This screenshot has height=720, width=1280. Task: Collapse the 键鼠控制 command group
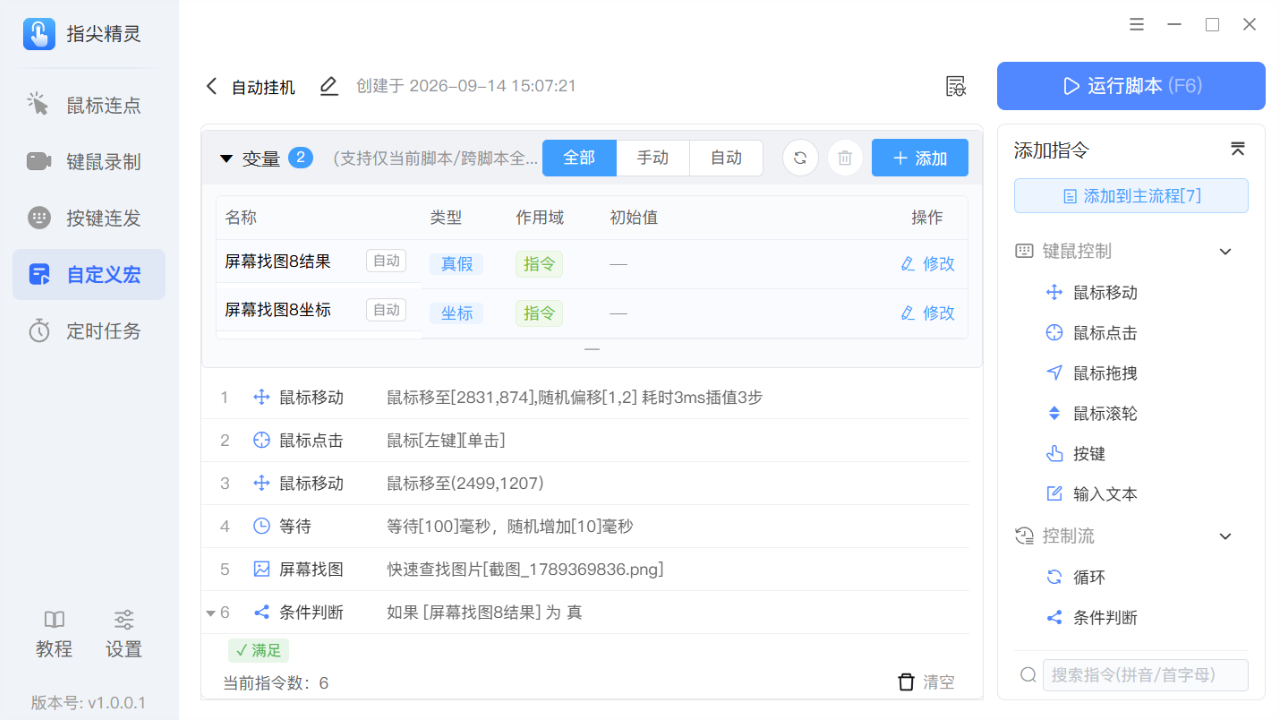(1226, 251)
